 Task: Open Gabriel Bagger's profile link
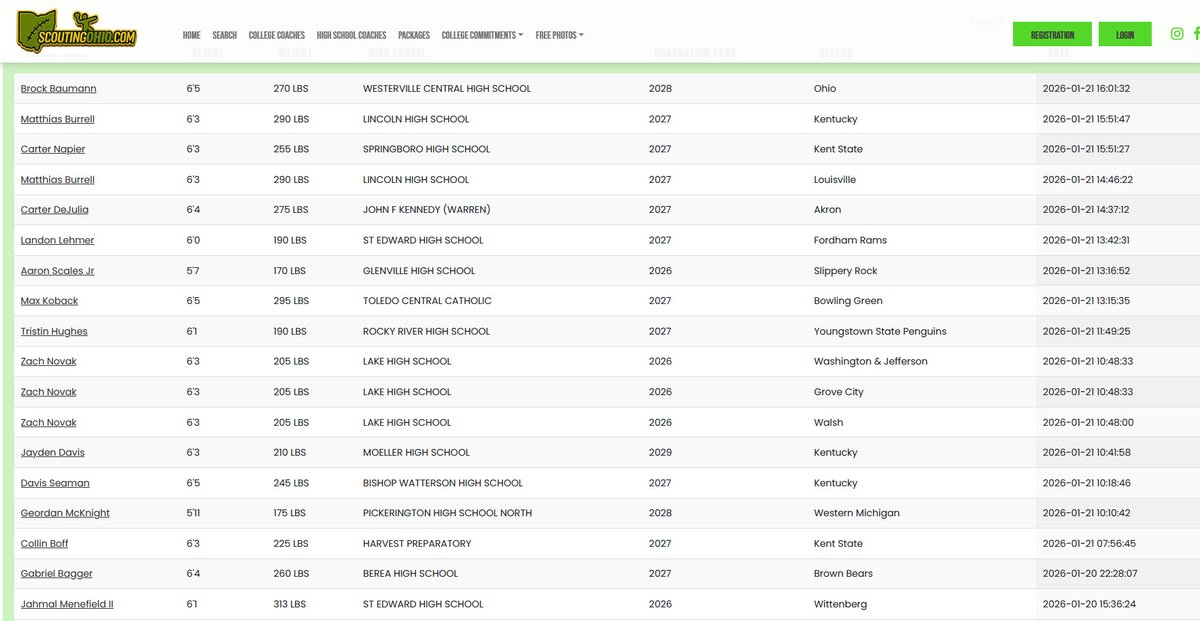(x=57, y=574)
